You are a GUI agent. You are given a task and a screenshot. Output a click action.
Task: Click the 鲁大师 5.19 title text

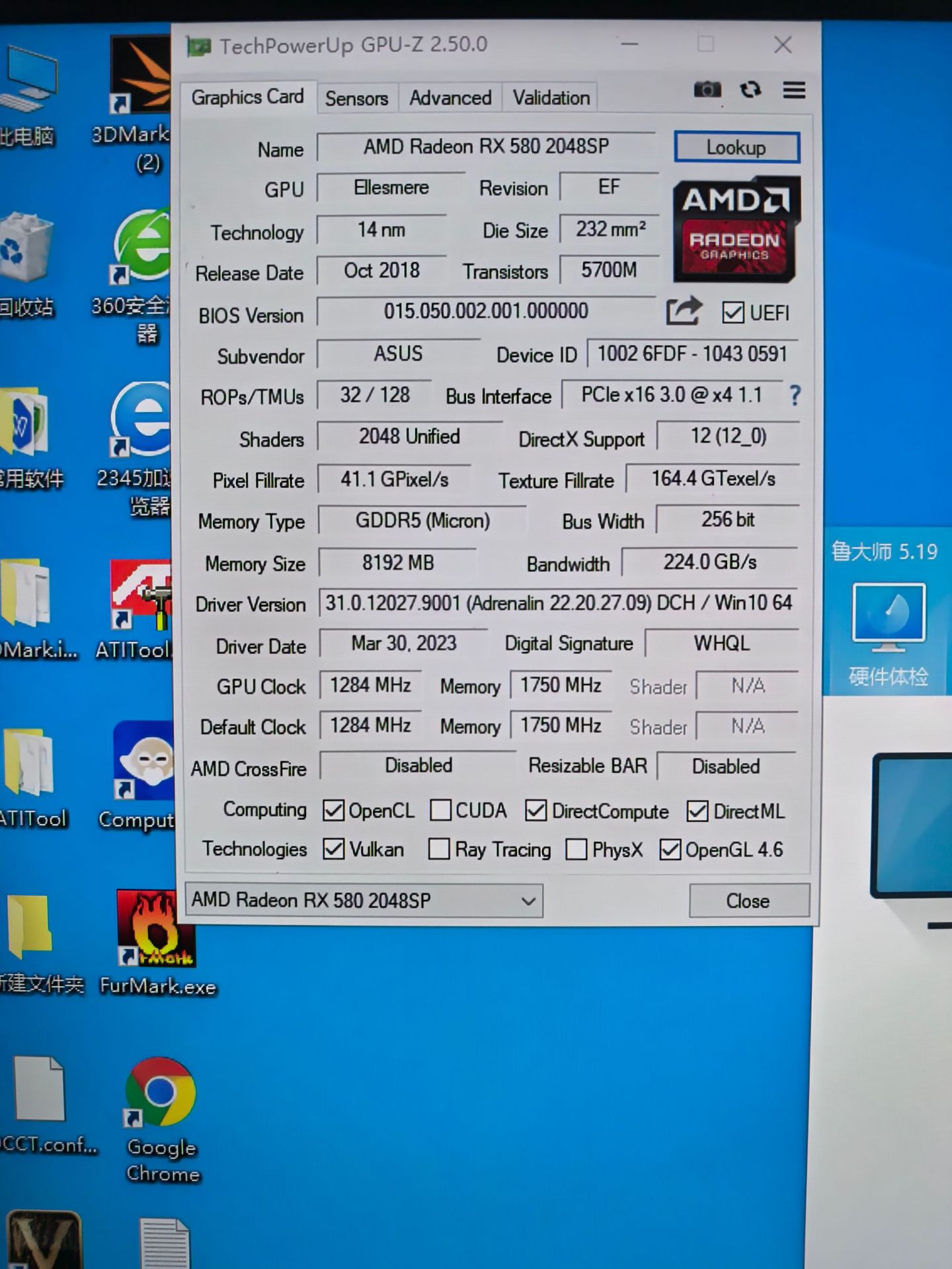coord(884,551)
